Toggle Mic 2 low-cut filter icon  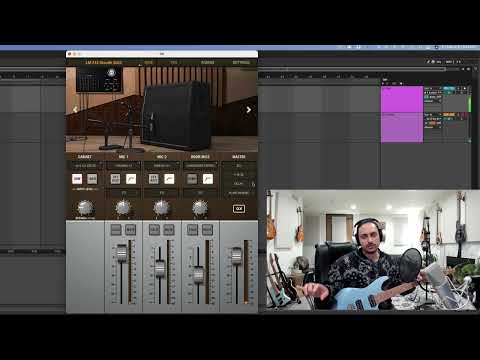pos(169,179)
